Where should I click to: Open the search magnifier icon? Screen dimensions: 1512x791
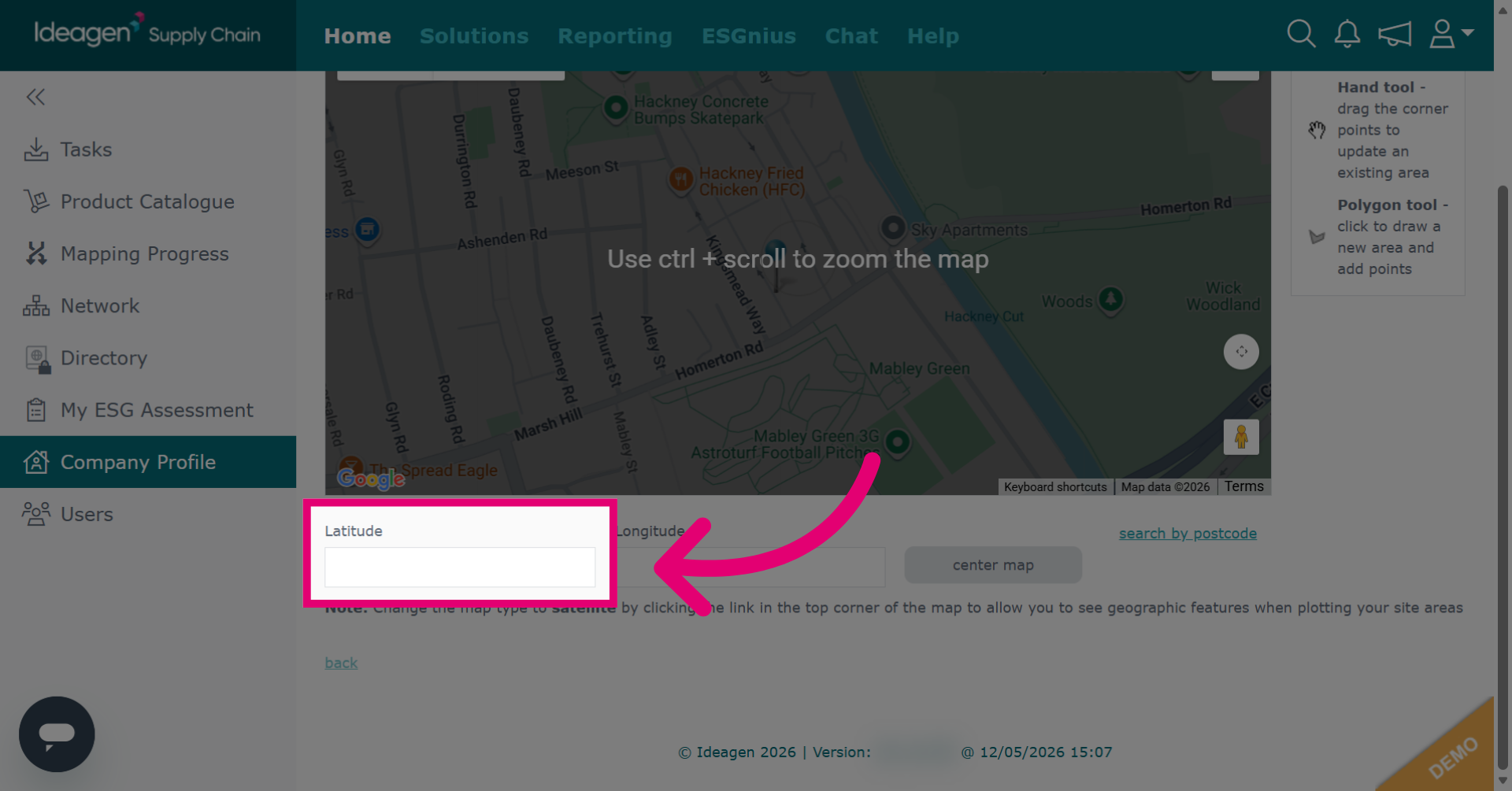click(1301, 34)
